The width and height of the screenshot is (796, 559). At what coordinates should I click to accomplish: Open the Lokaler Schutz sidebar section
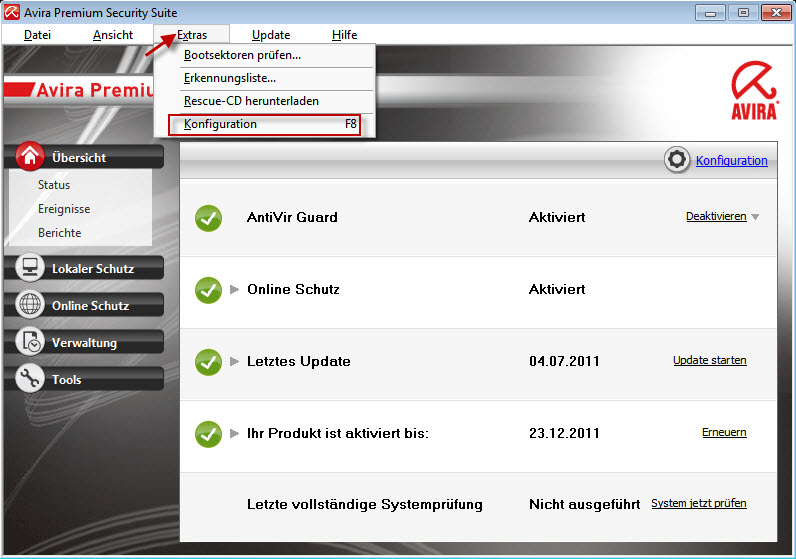pos(84,268)
